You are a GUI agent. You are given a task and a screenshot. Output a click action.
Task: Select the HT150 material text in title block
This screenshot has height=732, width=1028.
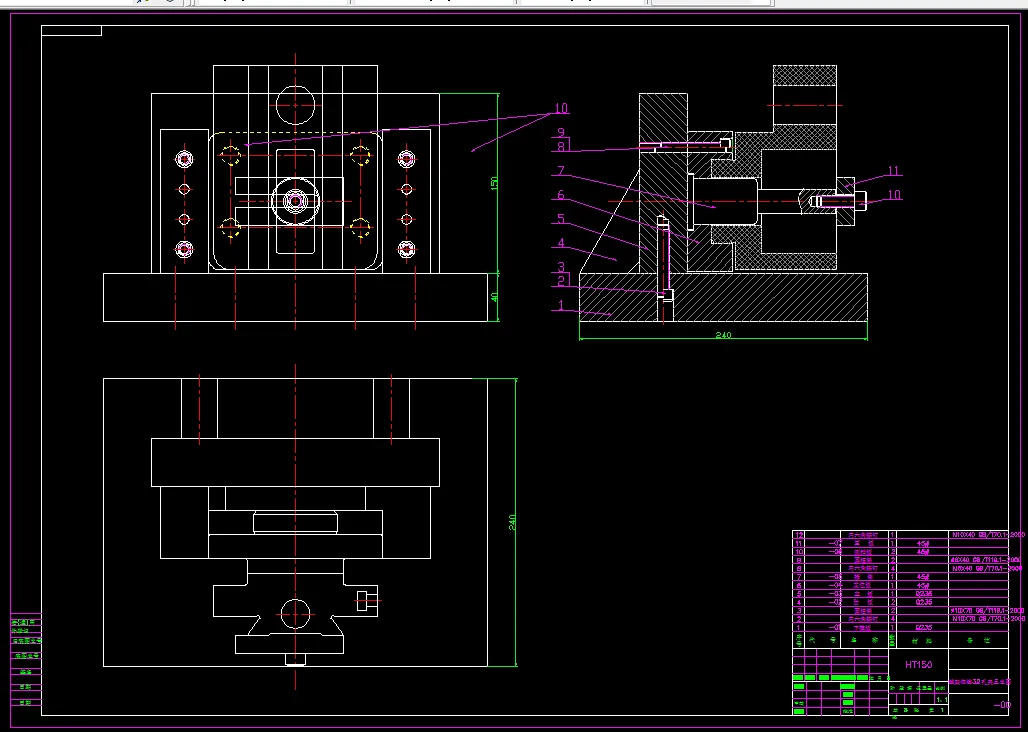click(x=919, y=665)
